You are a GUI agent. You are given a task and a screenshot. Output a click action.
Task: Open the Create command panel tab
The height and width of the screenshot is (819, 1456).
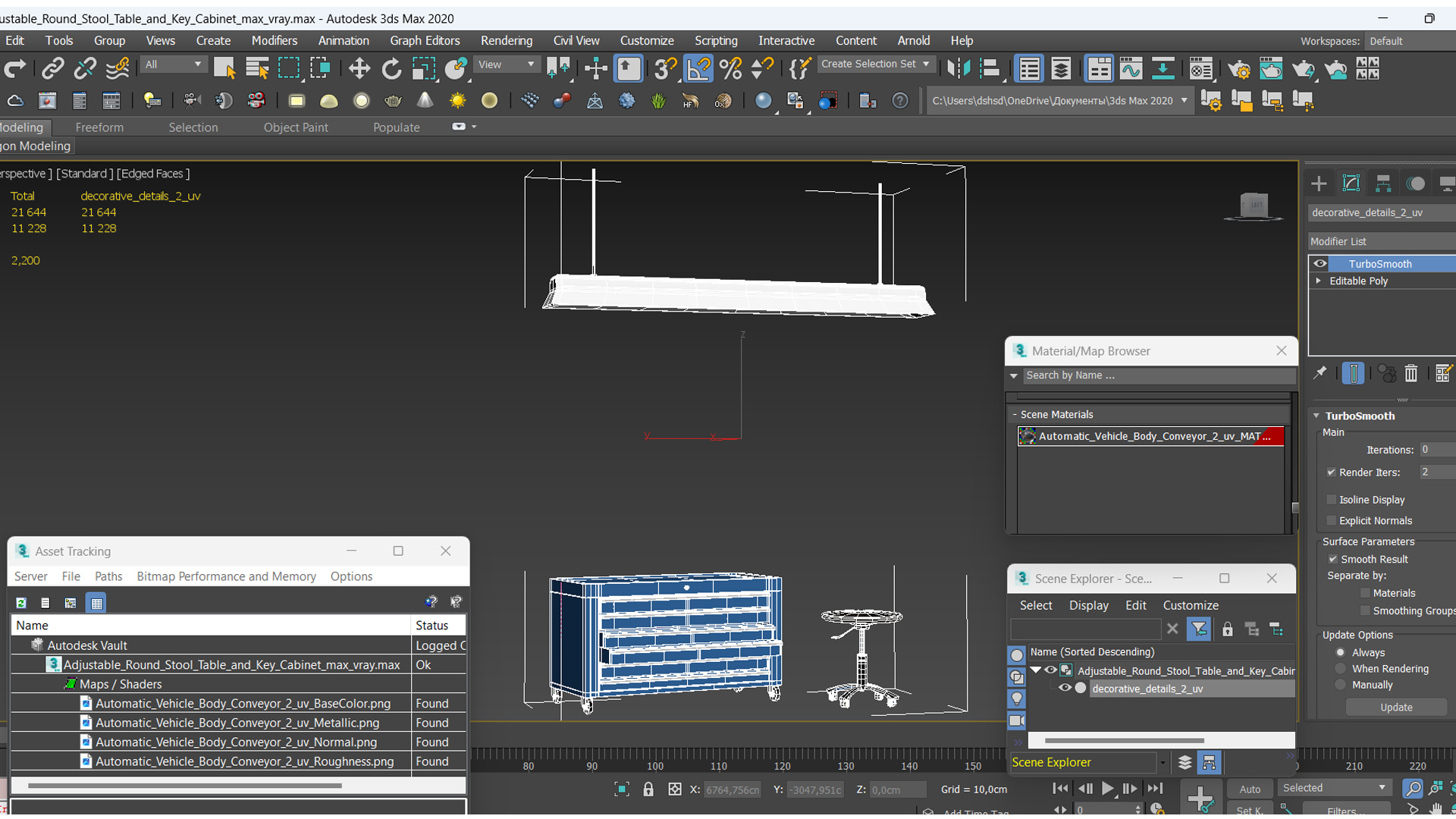click(1319, 184)
